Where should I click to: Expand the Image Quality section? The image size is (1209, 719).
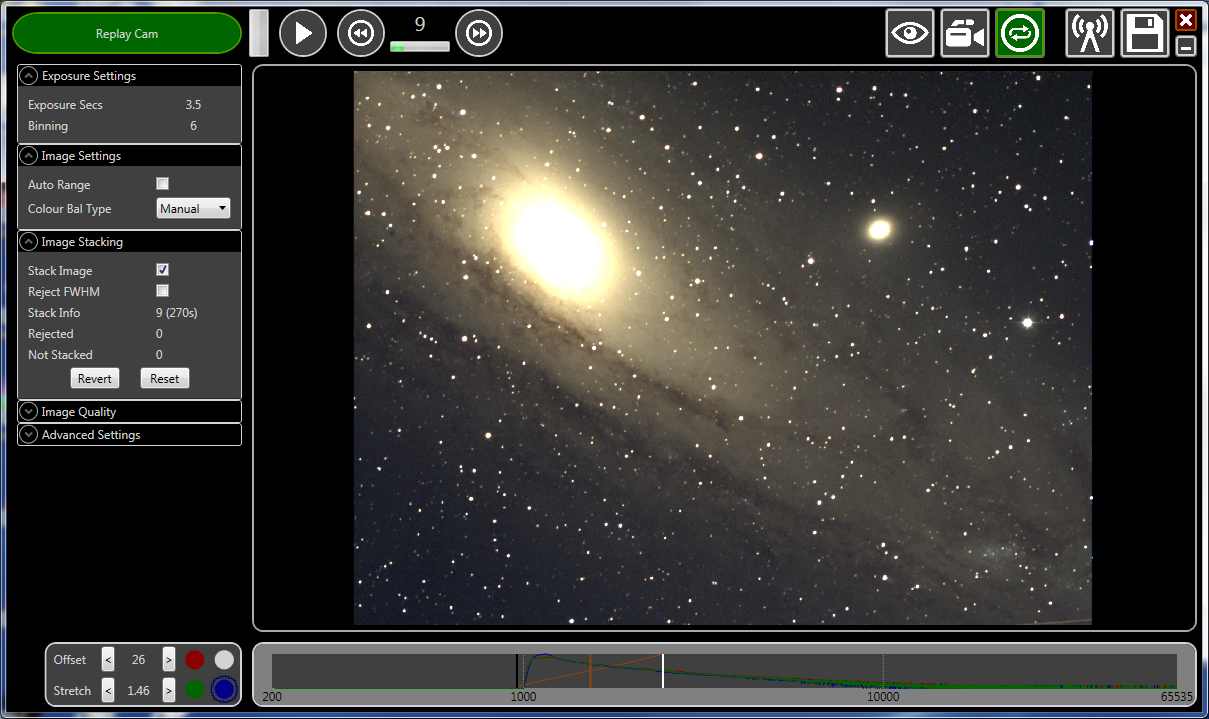pyautogui.click(x=129, y=411)
